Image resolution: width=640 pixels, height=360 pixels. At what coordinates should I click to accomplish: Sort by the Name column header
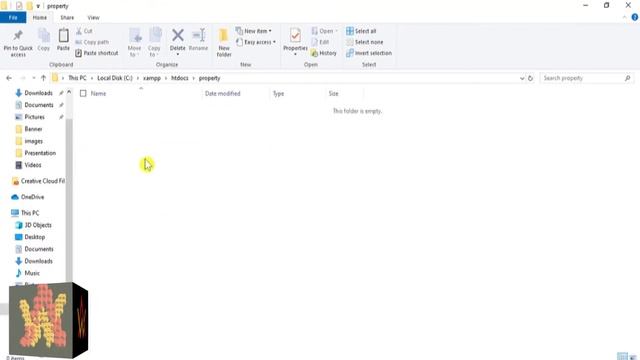pos(98,93)
